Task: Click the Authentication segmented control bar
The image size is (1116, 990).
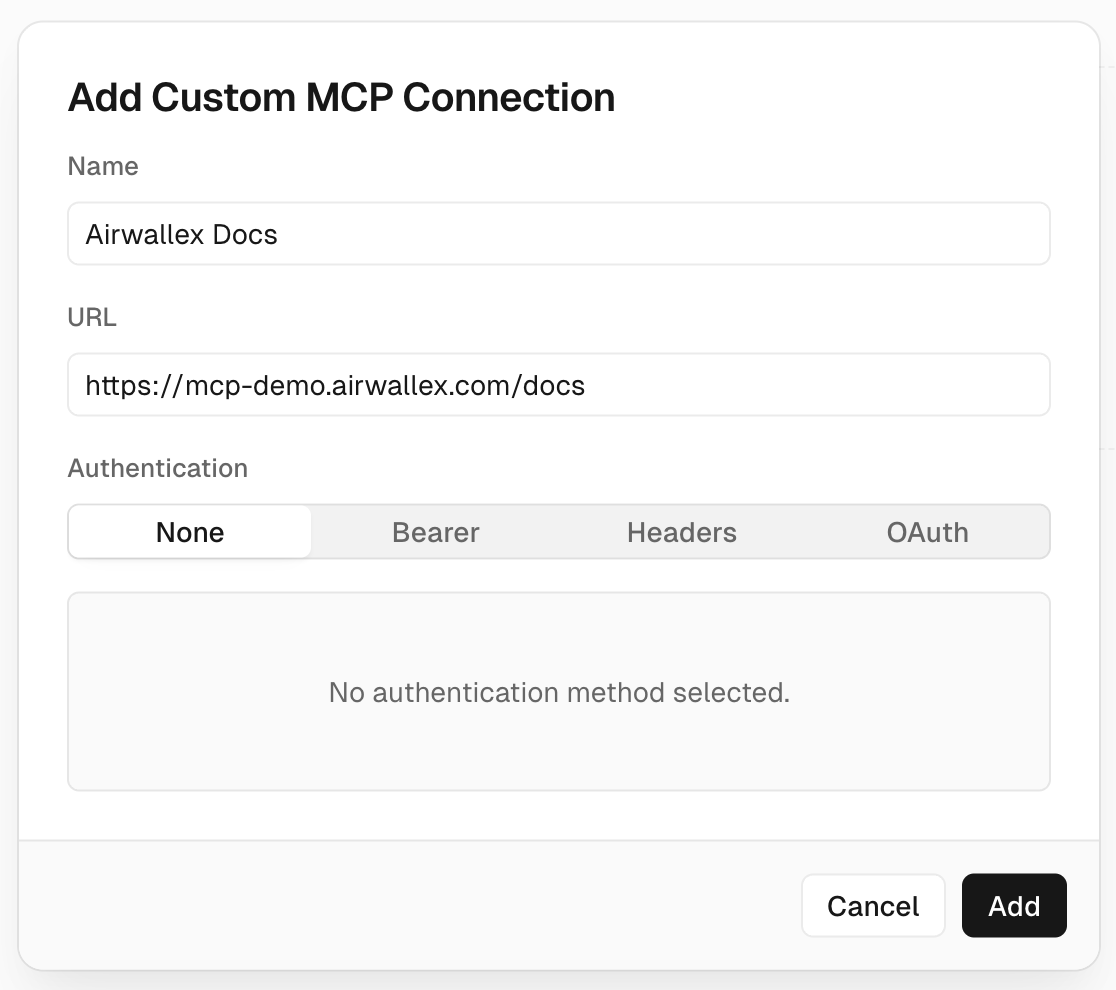Action: [x=559, y=531]
